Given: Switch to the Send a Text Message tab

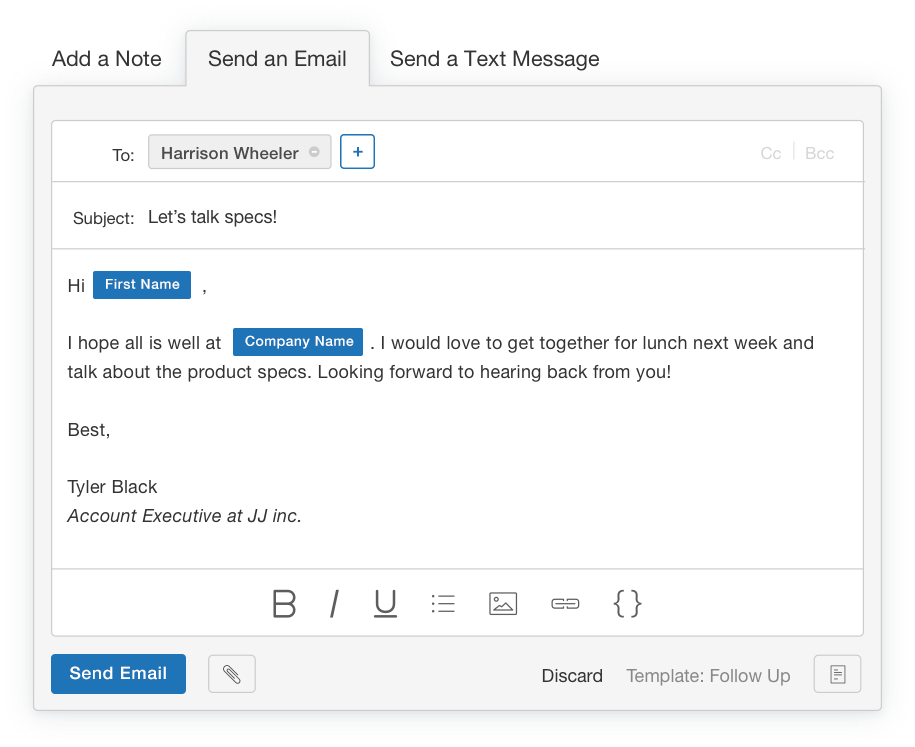Looking at the screenshot, I should coord(493,58).
